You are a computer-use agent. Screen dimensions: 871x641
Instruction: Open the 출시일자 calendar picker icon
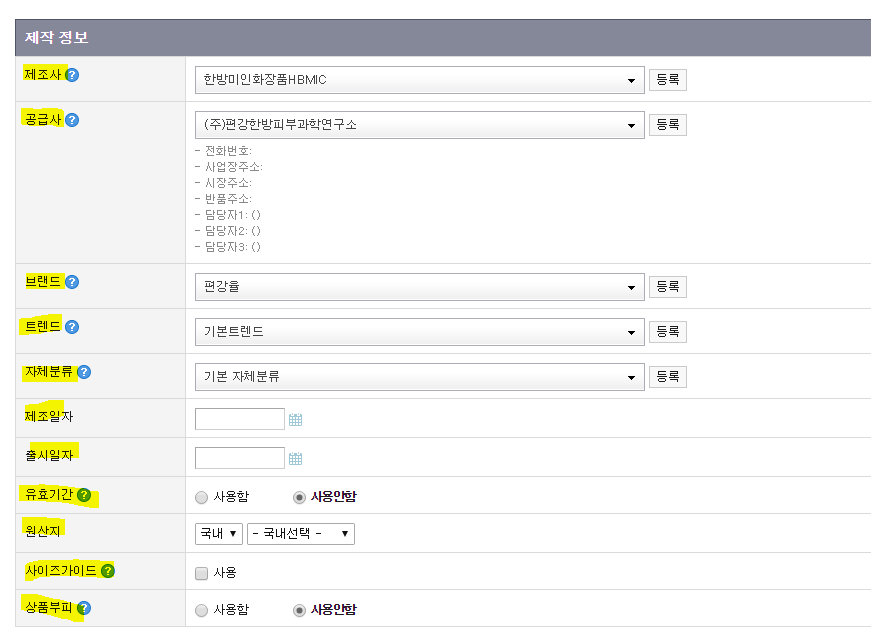coord(296,457)
